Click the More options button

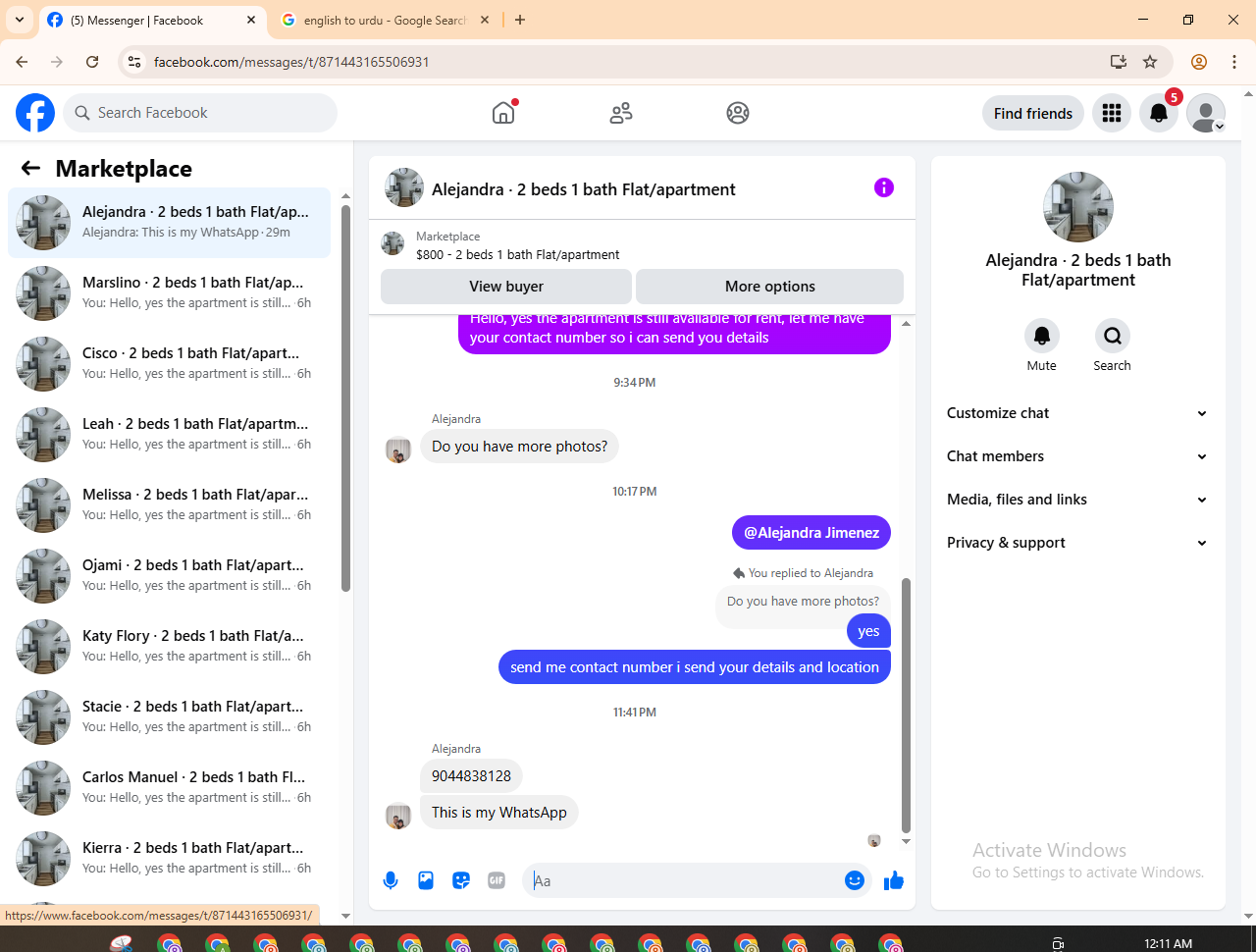point(770,287)
